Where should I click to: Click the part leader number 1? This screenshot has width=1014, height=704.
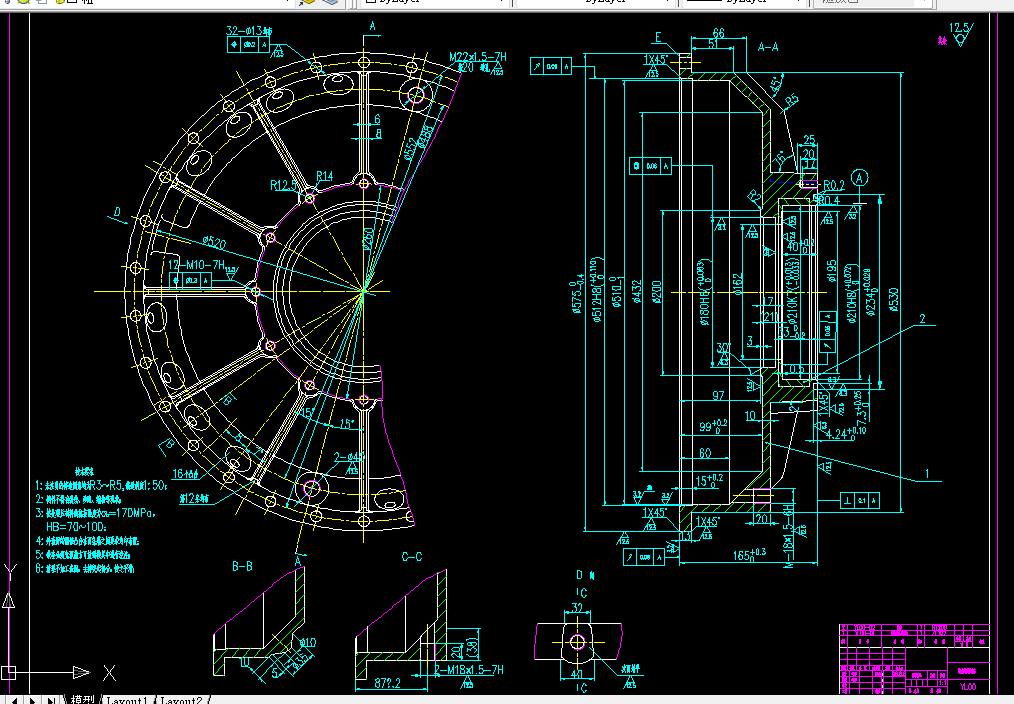pyautogui.click(x=927, y=474)
